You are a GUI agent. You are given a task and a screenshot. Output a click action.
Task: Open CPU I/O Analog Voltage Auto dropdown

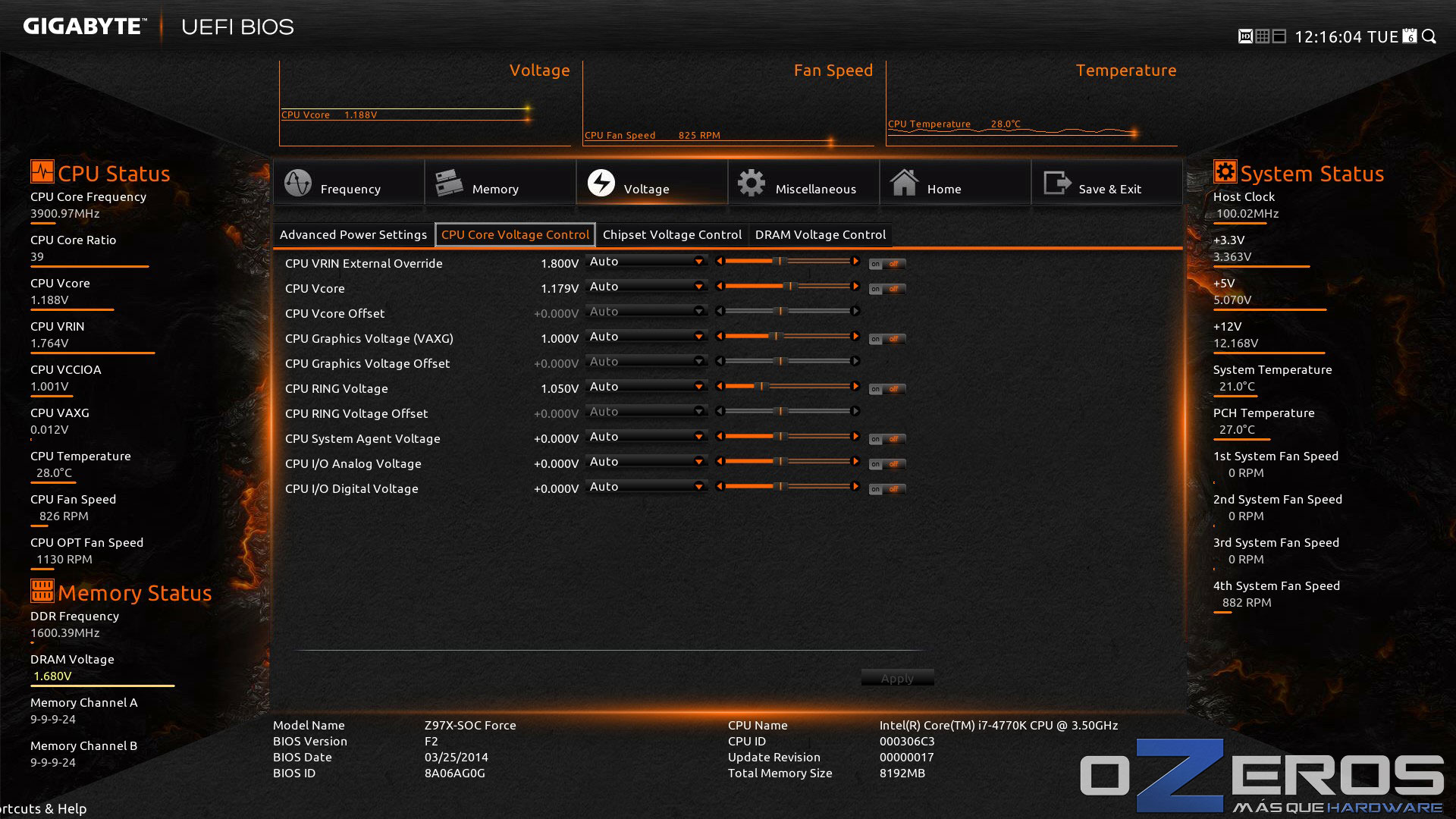point(646,462)
